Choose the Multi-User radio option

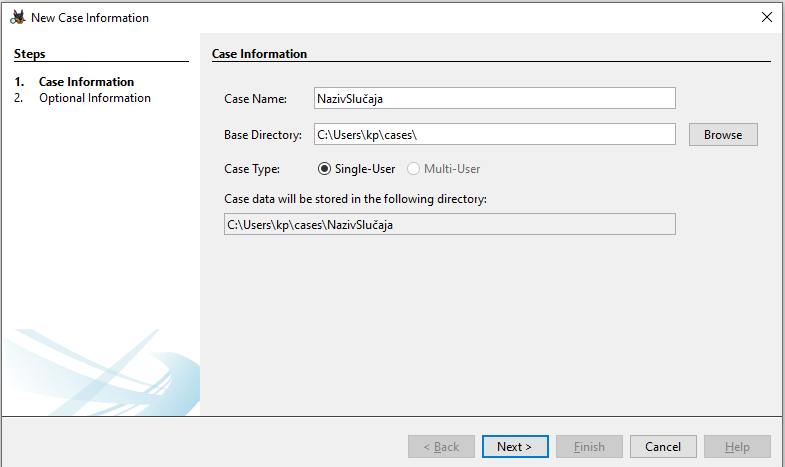pos(412,169)
